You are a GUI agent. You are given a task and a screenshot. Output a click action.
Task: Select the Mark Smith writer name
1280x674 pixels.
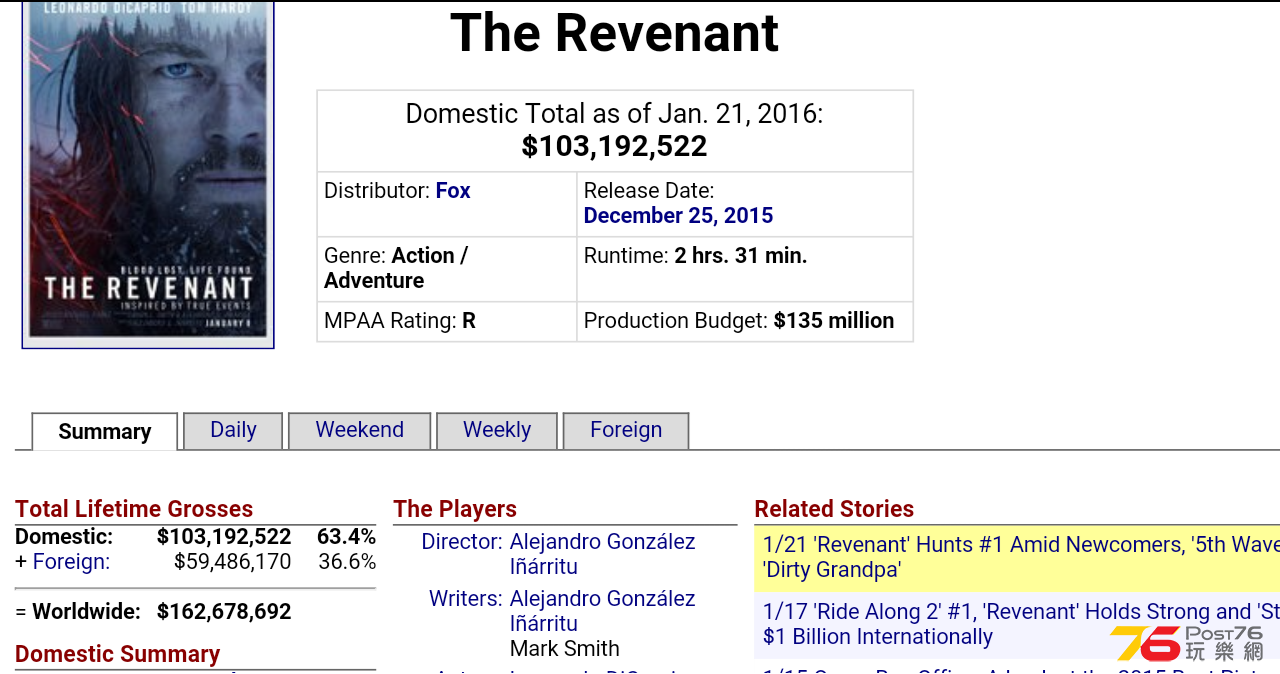[x=565, y=649]
